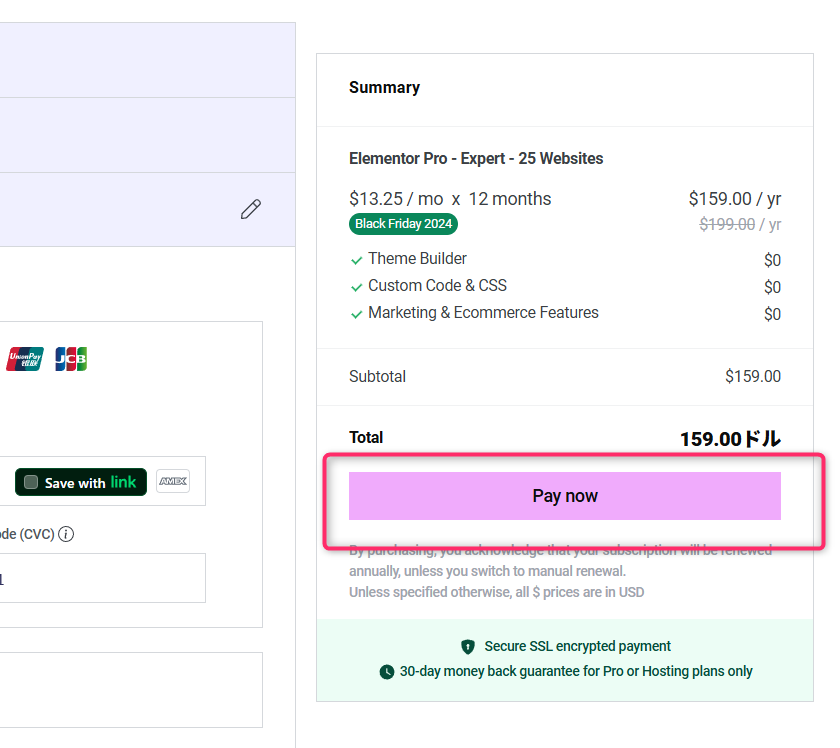This screenshot has height=748, width=840.
Task: Click the Marketing & Ecommerce Features checkmark
Action: pos(356,314)
